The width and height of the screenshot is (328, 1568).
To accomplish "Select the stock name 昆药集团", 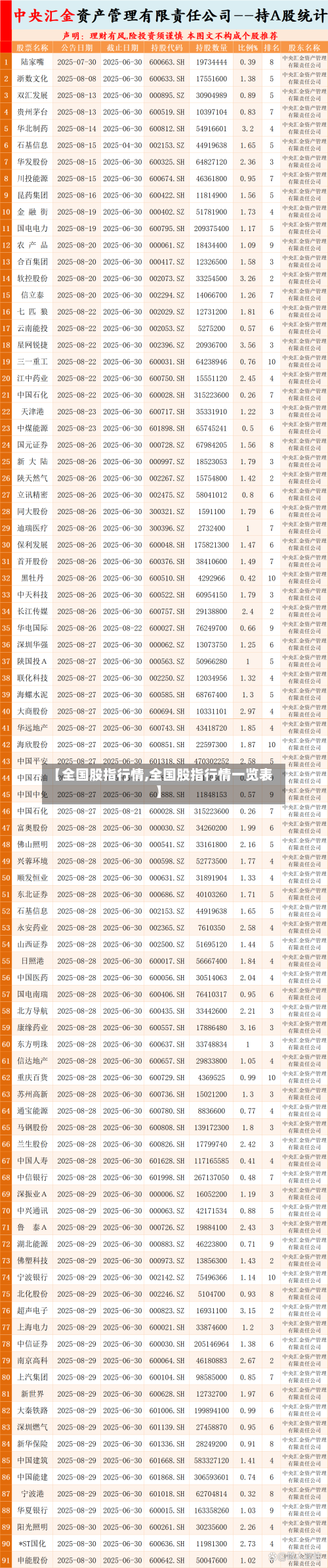I will point(32,196).
